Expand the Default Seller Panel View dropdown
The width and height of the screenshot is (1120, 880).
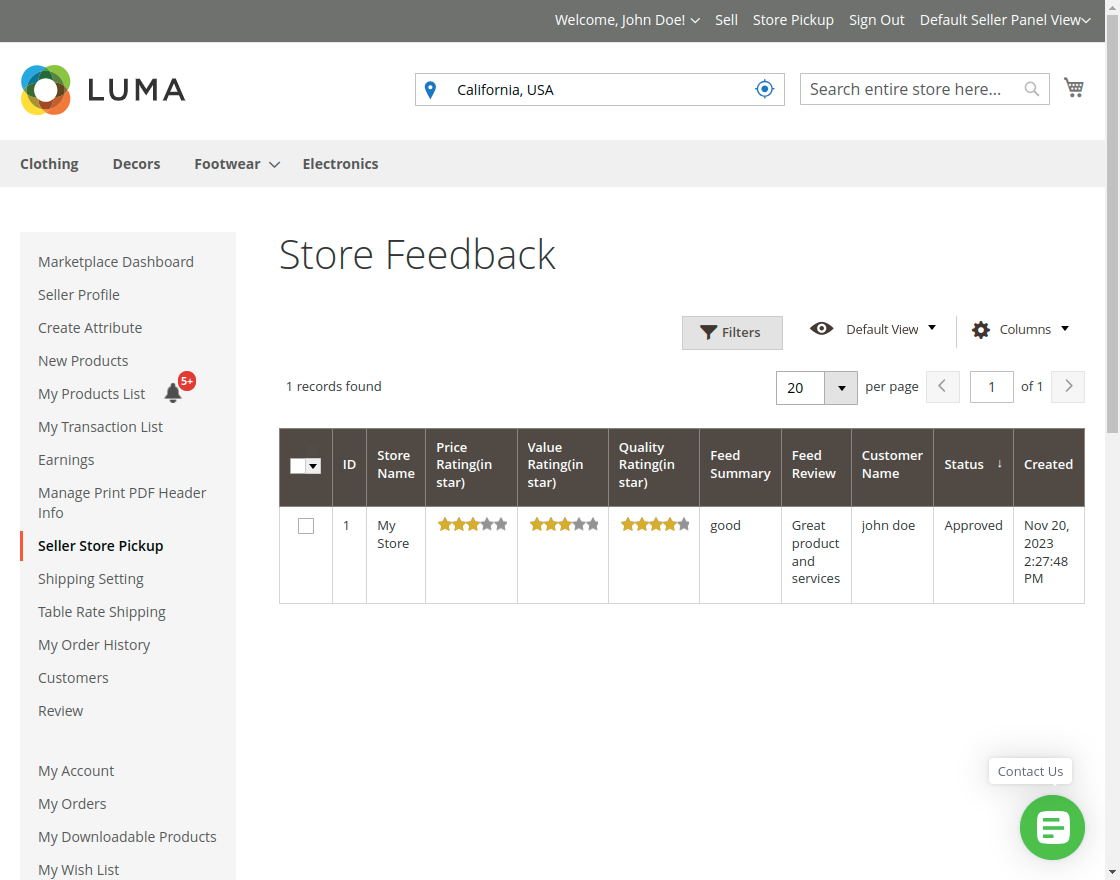click(x=1004, y=19)
